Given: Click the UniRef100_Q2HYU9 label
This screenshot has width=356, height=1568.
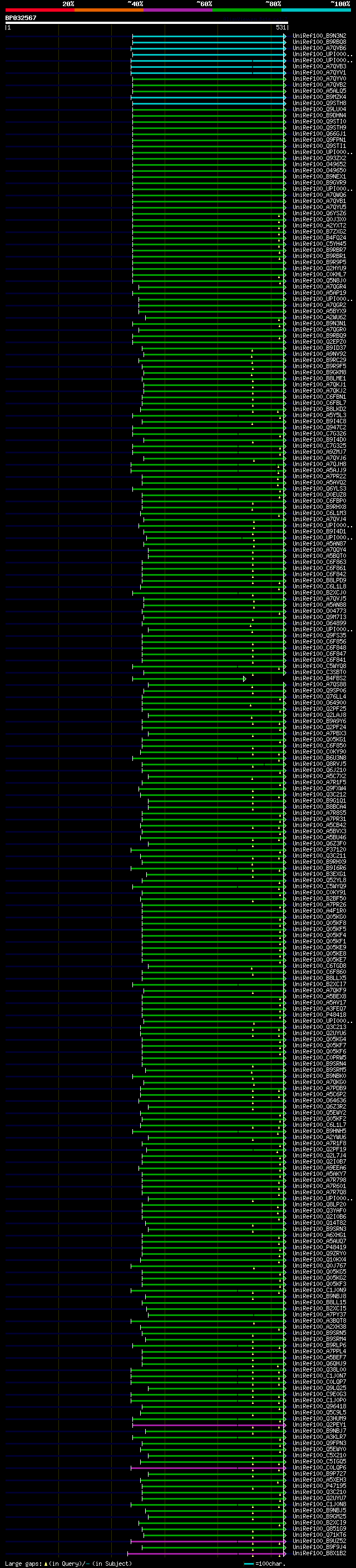Looking at the screenshot, I should [x=319, y=269].
